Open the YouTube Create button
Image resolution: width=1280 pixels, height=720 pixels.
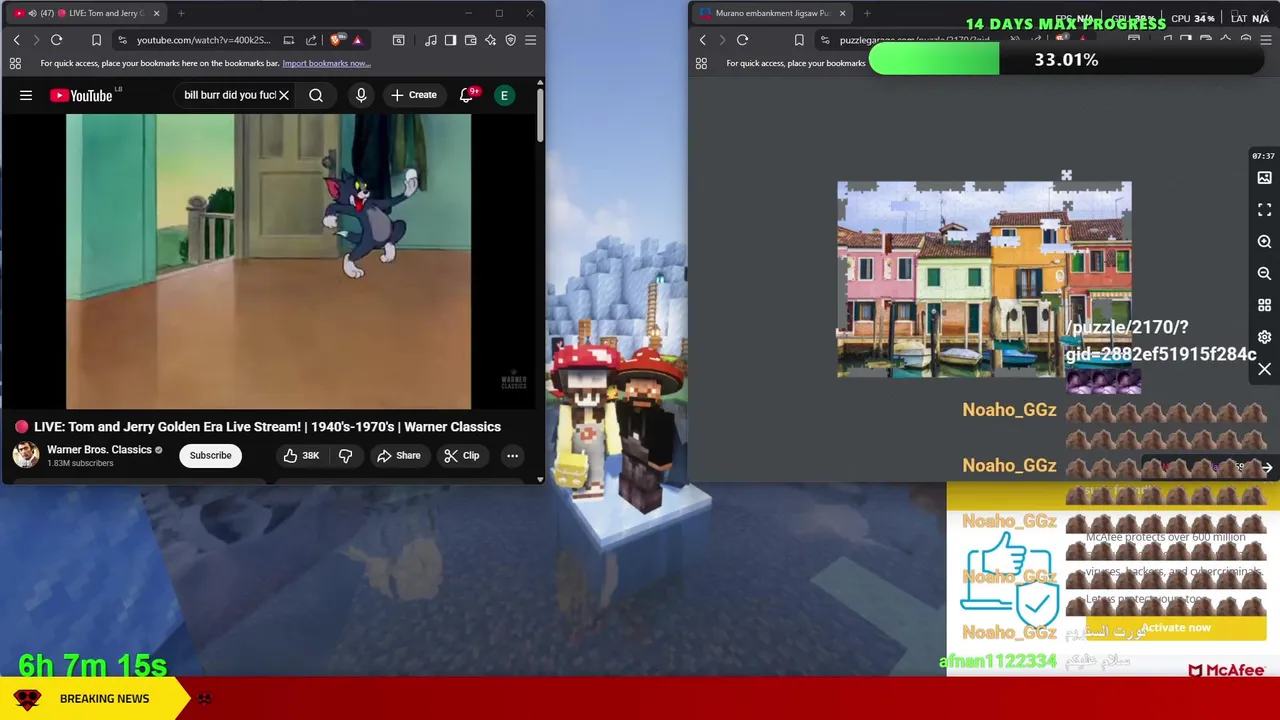(413, 95)
